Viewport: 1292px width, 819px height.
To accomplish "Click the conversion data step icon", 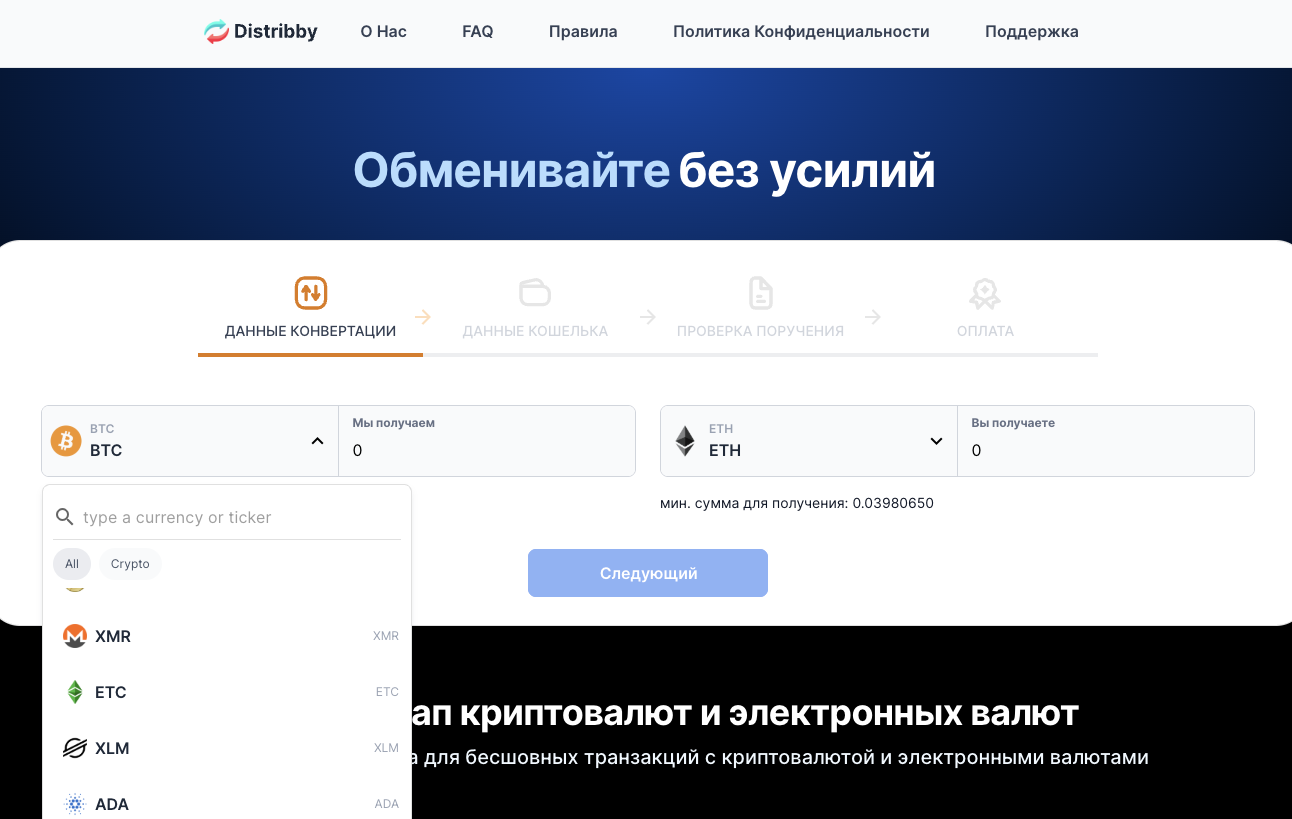I will click(x=310, y=293).
